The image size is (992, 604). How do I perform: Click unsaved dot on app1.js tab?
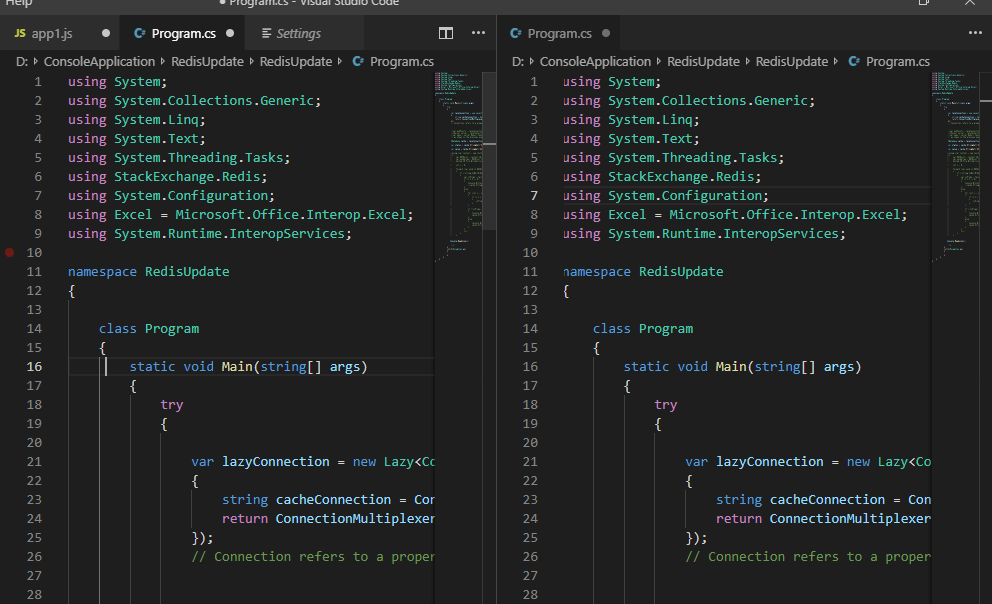point(106,33)
